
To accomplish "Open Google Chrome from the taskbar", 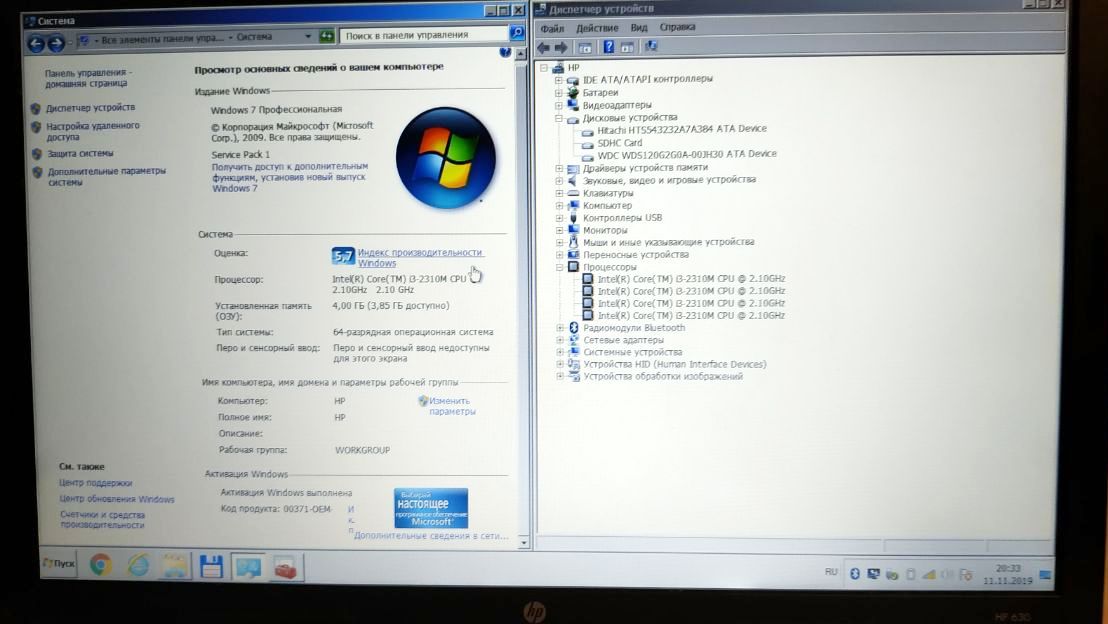I will [100, 565].
